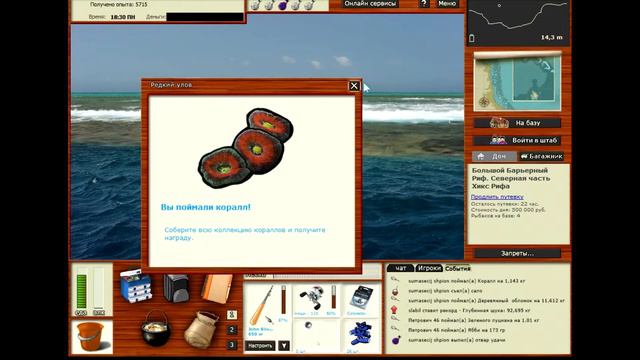Open help with the question mark icon
The height and width of the screenshot is (360, 640).
424,4
